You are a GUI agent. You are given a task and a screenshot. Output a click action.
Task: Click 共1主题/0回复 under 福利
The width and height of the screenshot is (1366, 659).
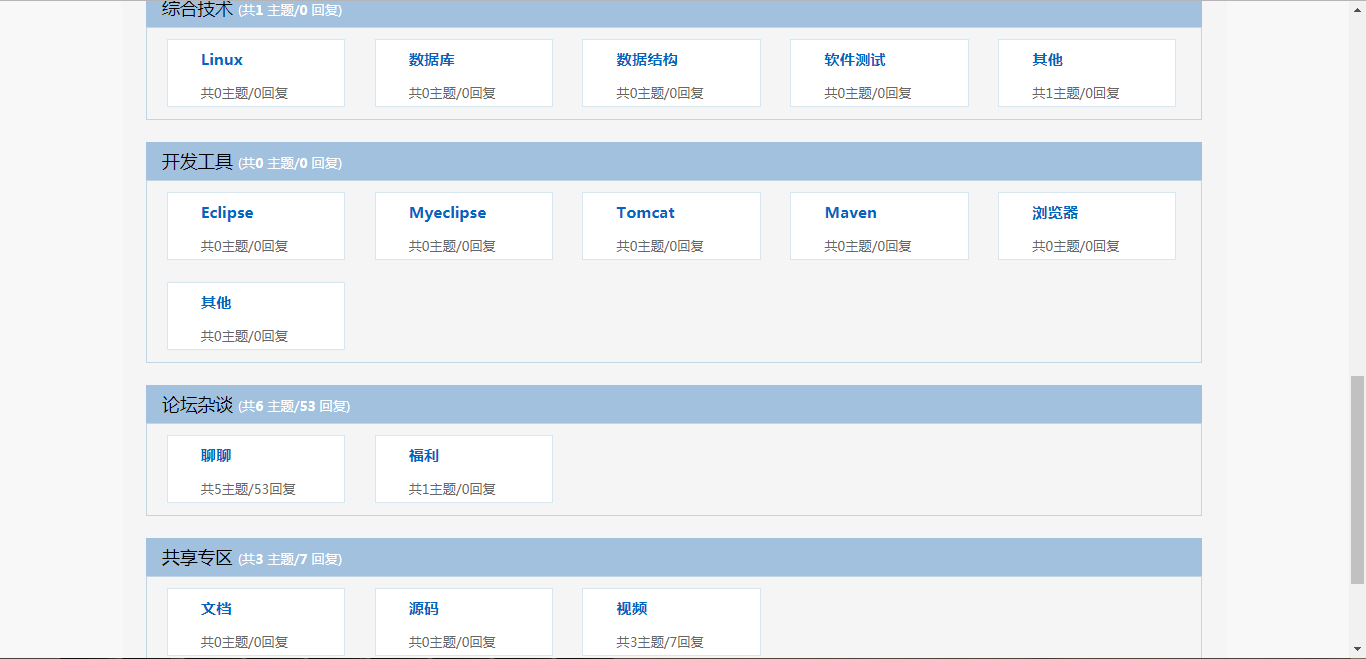click(452, 489)
